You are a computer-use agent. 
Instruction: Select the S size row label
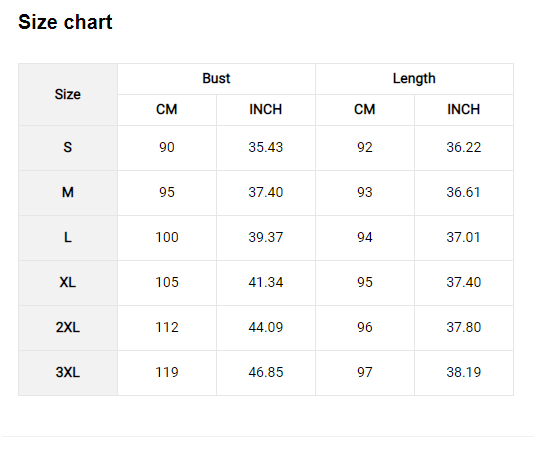(68, 148)
